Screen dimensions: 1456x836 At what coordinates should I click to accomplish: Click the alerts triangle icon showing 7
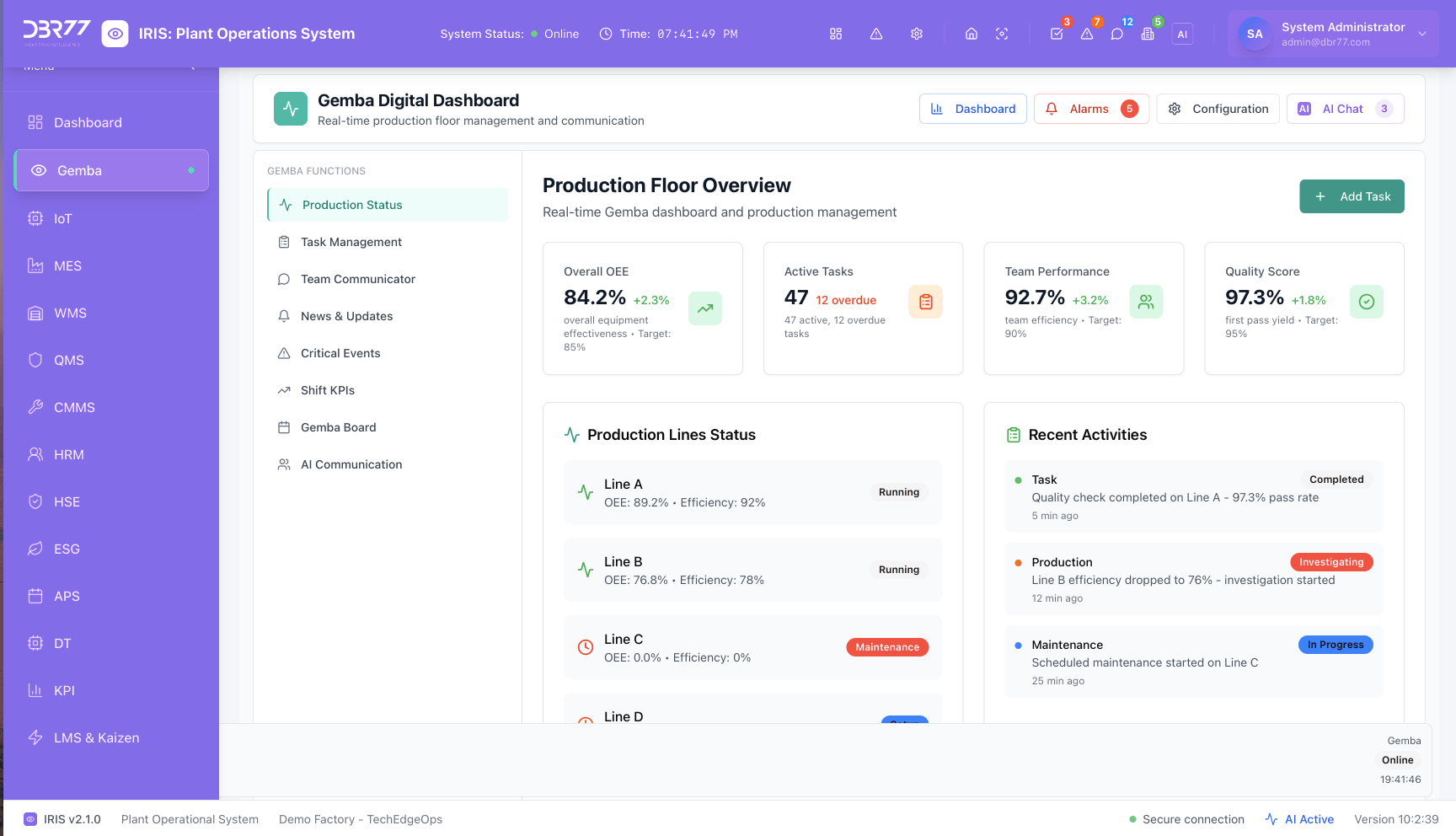pos(1087,34)
